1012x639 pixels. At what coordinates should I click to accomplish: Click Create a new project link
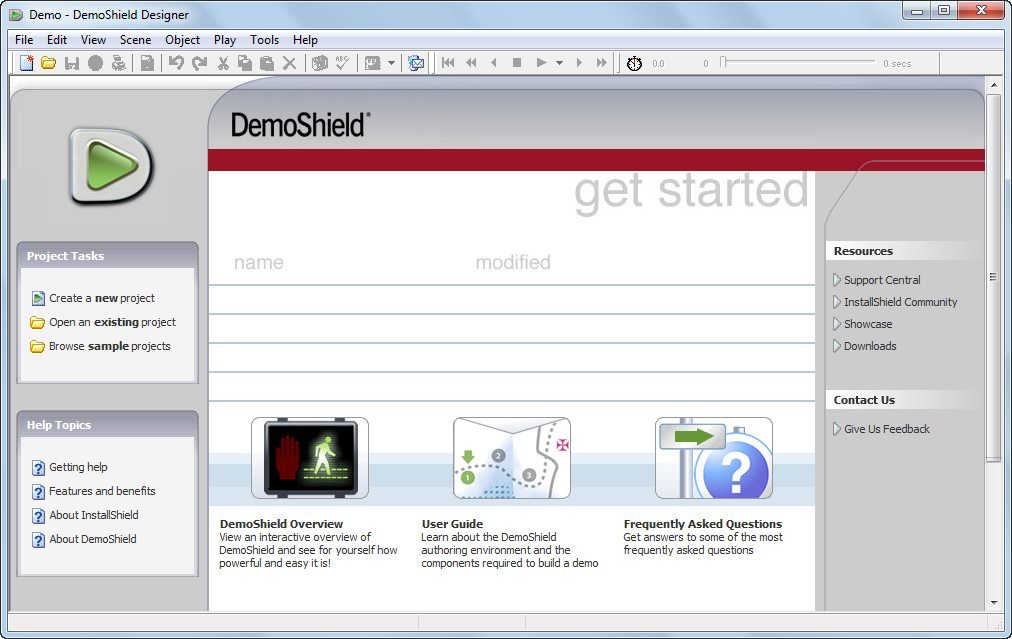tap(102, 298)
